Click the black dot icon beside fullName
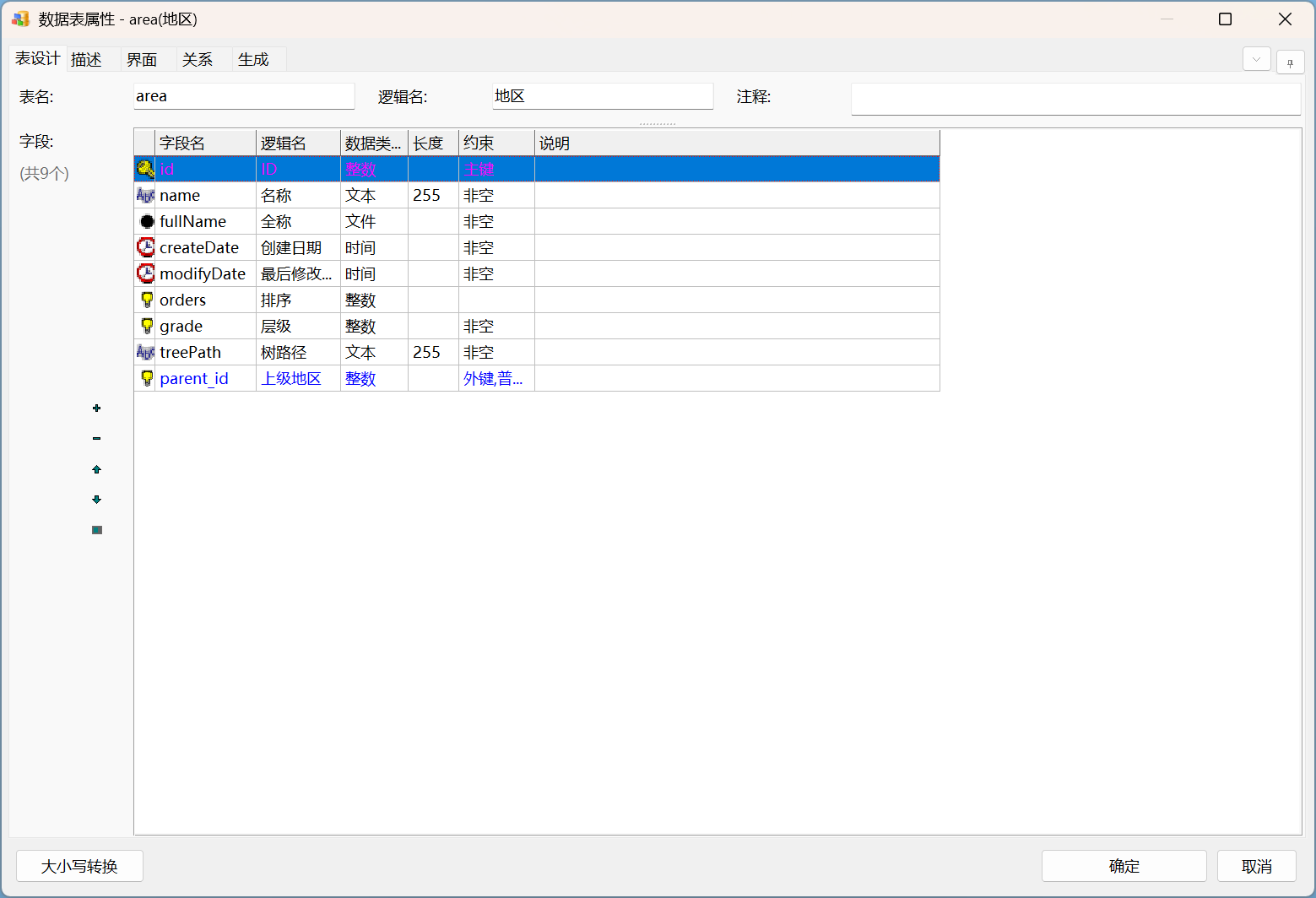The width and height of the screenshot is (1316, 898). pyautogui.click(x=146, y=222)
